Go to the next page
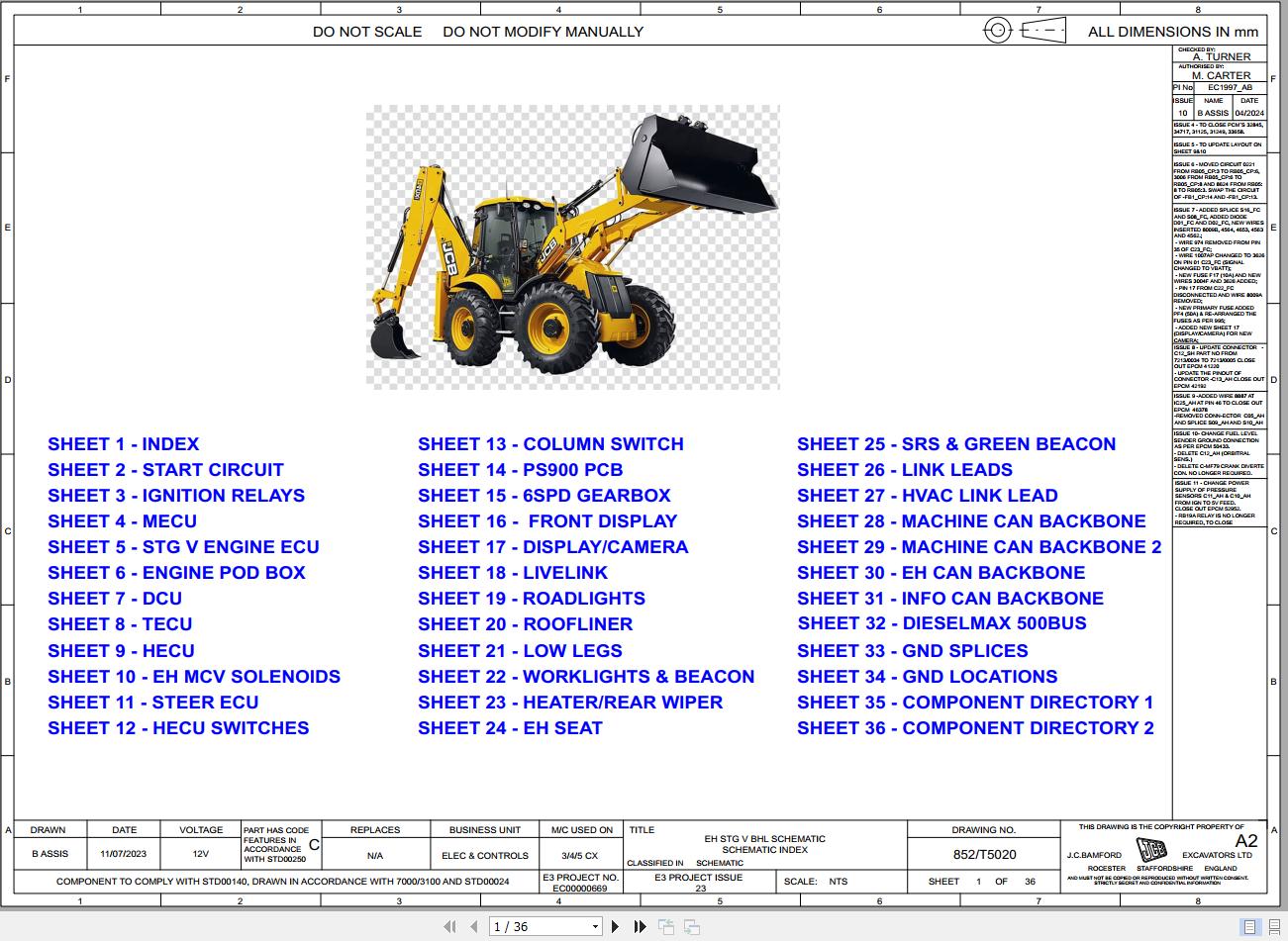 pos(616,926)
